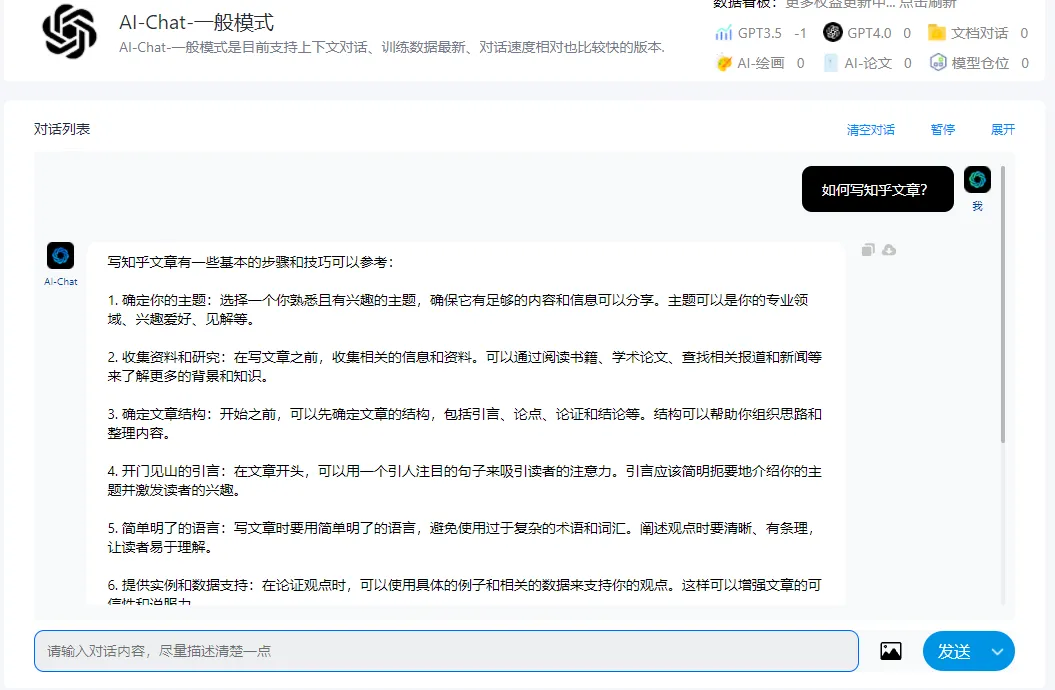This screenshot has height=690, width=1055.
Task: Click the AI-Chat logo in header
Action: click(69, 32)
